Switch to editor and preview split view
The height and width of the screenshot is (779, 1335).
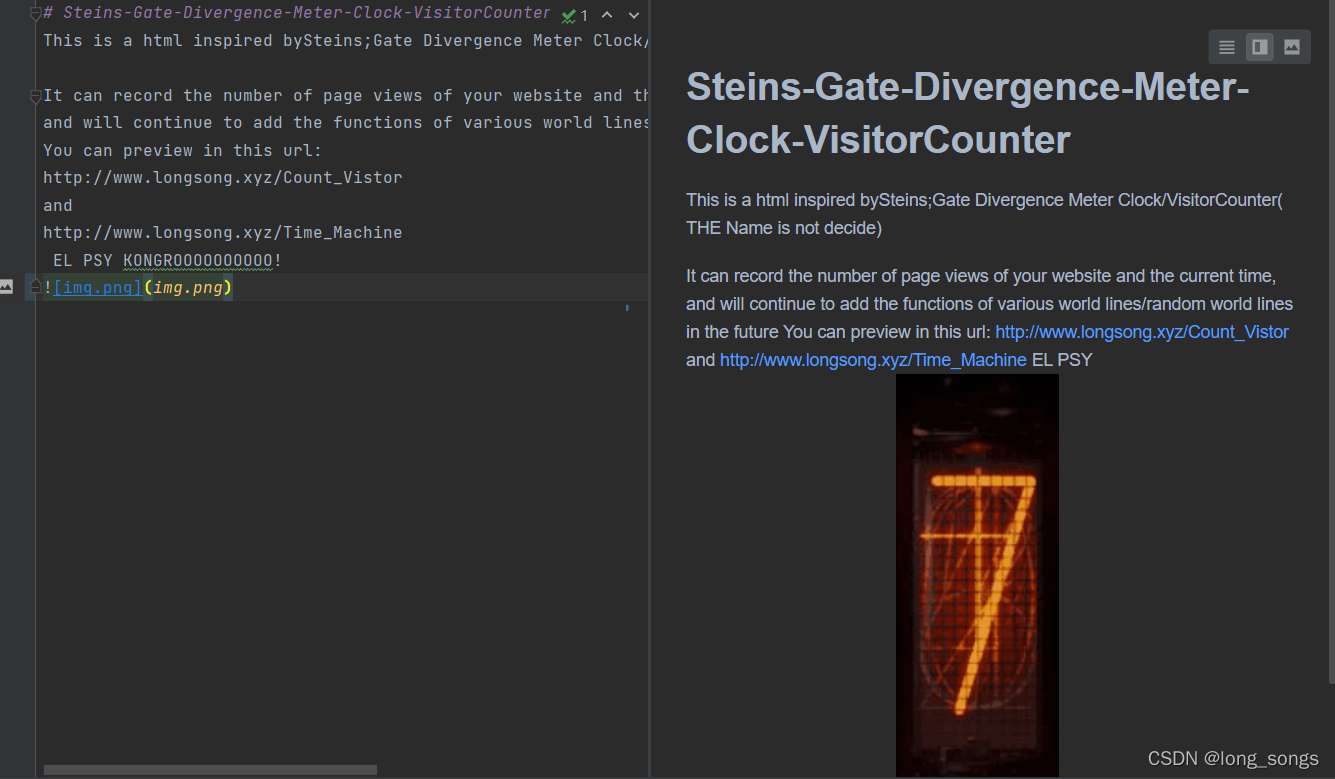(x=1260, y=47)
